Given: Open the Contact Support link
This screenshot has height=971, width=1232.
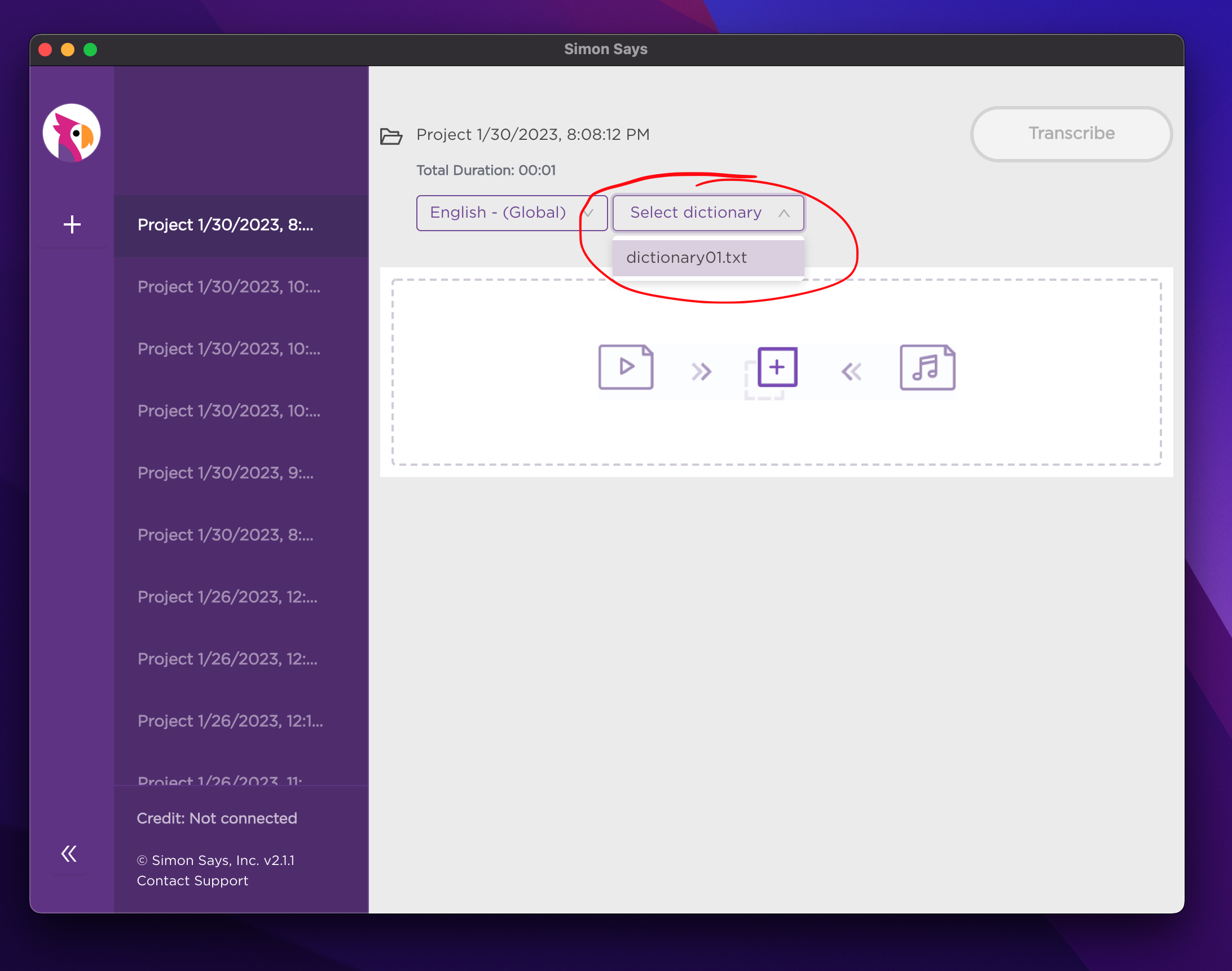Looking at the screenshot, I should coord(192,881).
